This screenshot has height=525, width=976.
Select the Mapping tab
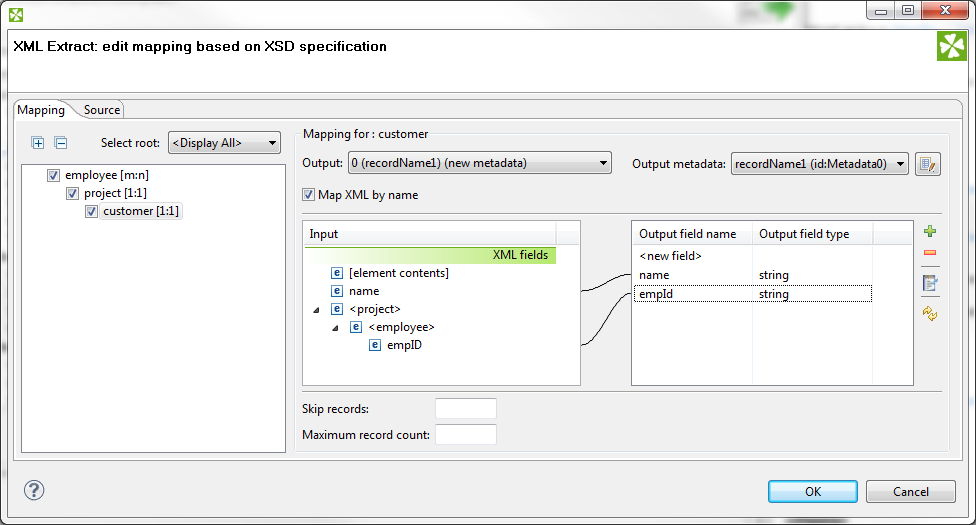41,110
